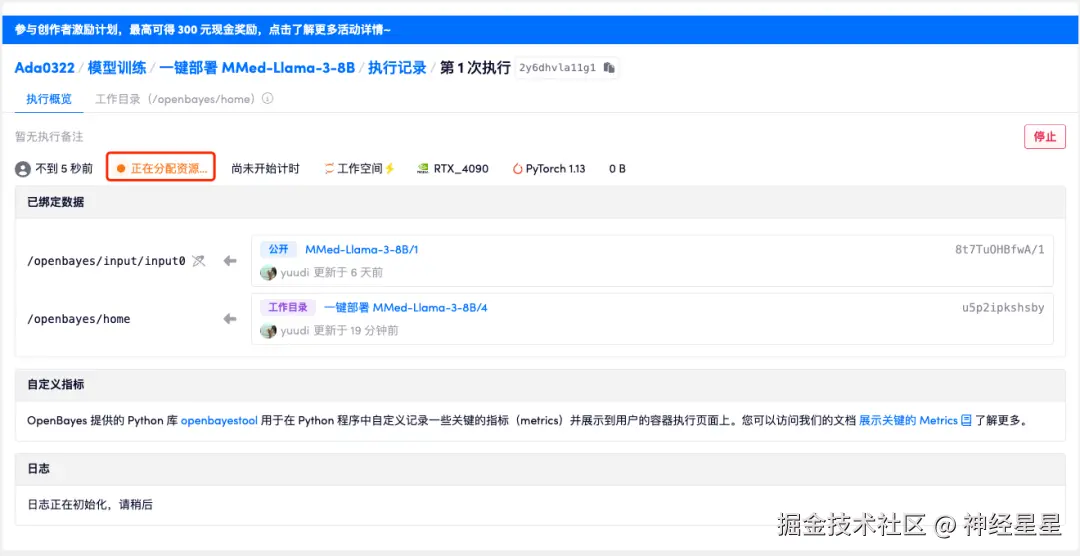The image size is (1080, 556).
Task: Click the document icon after 展示关键的 Metrics
Action: (x=966, y=420)
